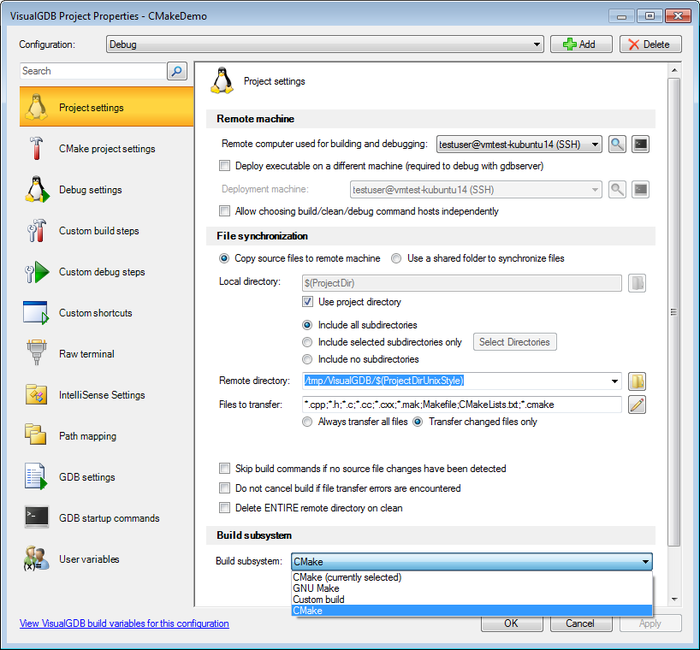Click the Cancel button
Viewport: 700px width, 650px height.
pyautogui.click(x=581, y=623)
